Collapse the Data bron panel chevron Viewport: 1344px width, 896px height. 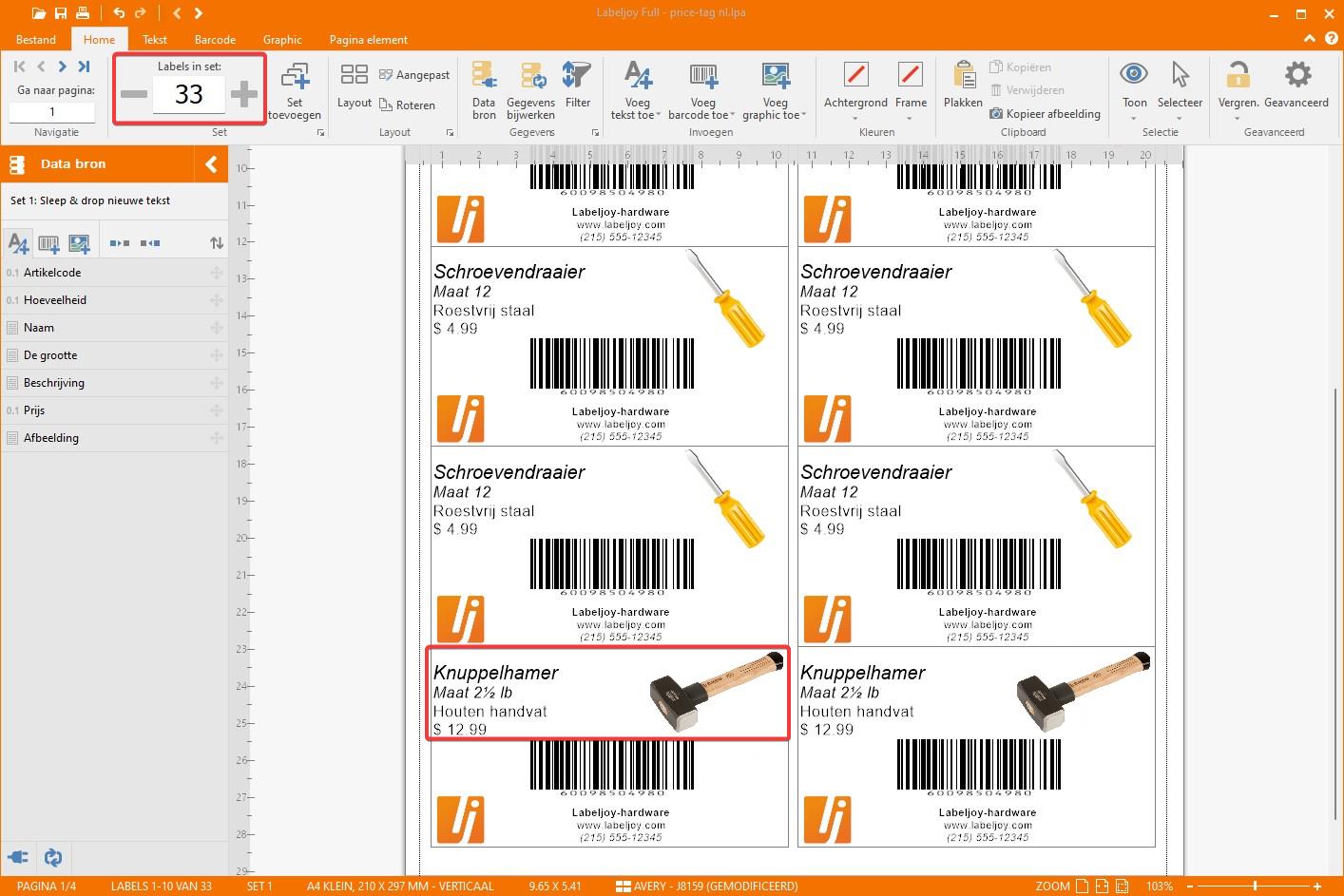(211, 164)
